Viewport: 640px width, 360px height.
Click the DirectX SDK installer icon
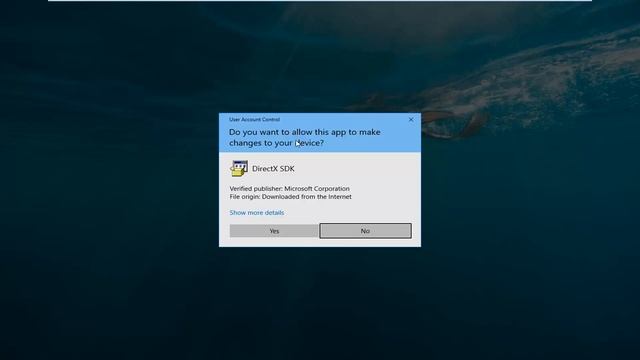[239, 169]
